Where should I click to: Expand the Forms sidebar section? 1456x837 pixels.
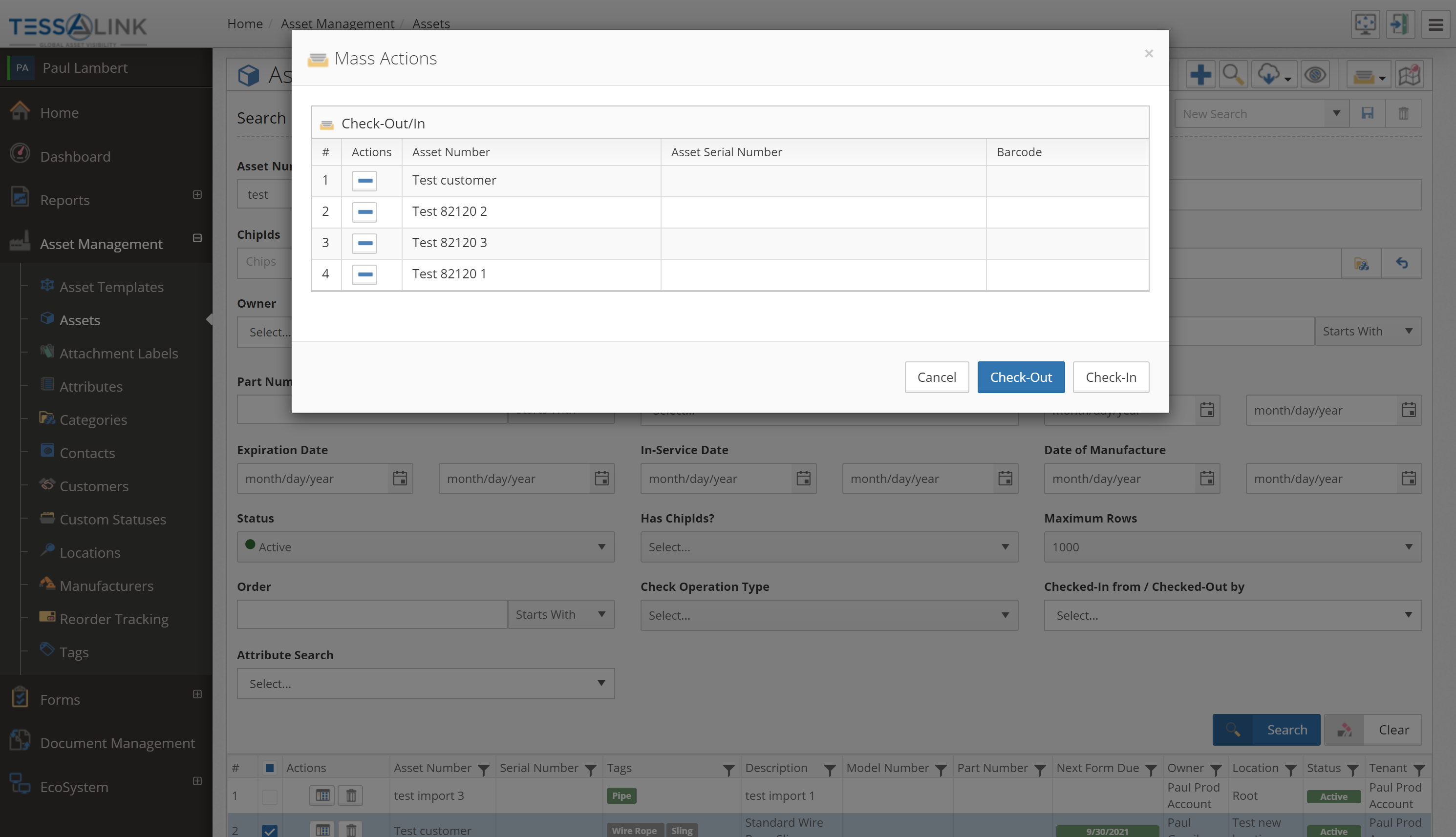(197, 694)
